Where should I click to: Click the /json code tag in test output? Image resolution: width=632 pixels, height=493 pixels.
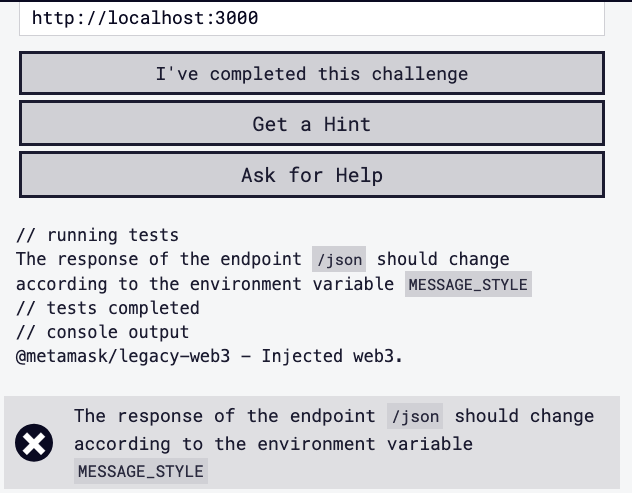click(x=339, y=260)
